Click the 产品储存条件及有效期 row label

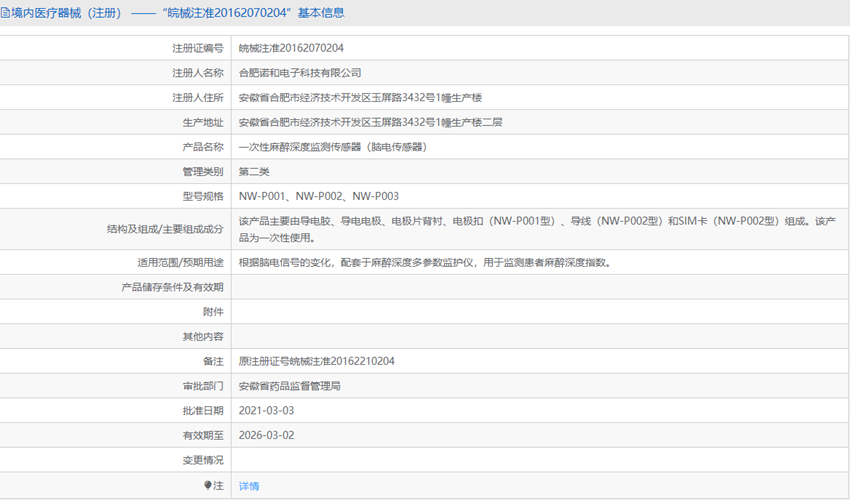172,287
